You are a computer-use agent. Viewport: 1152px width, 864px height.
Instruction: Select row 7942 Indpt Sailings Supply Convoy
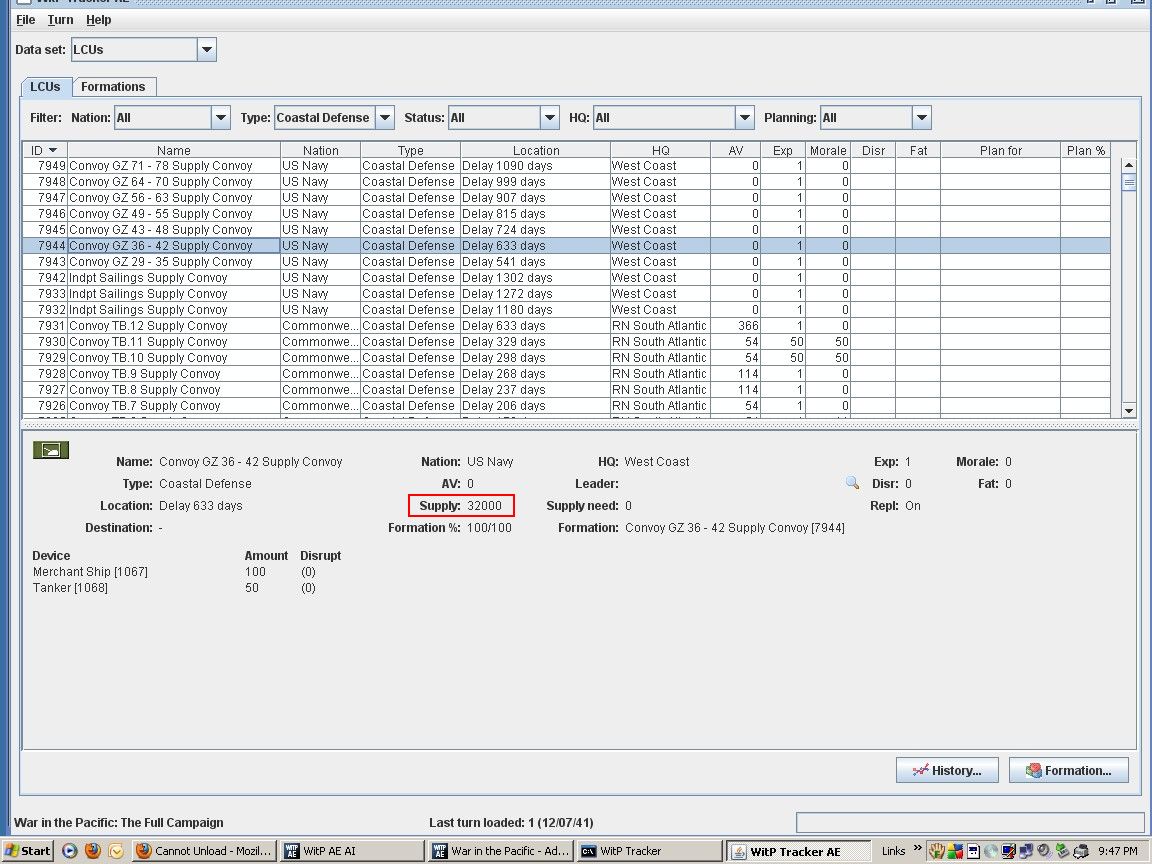566,278
